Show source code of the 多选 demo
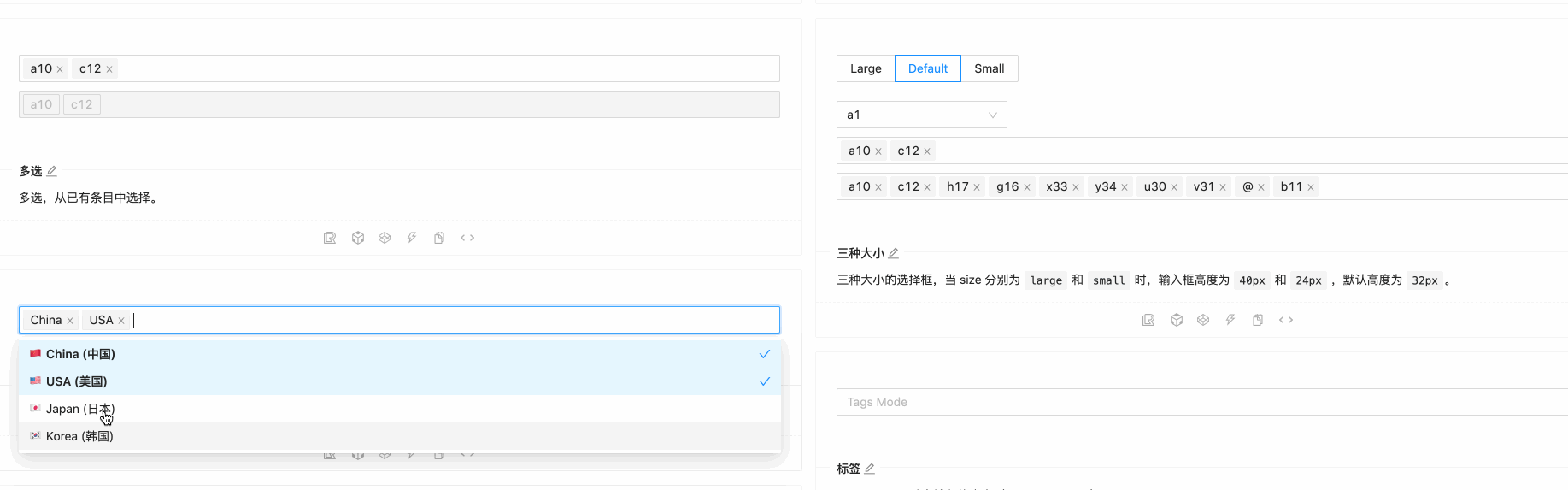 (x=467, y=238)
